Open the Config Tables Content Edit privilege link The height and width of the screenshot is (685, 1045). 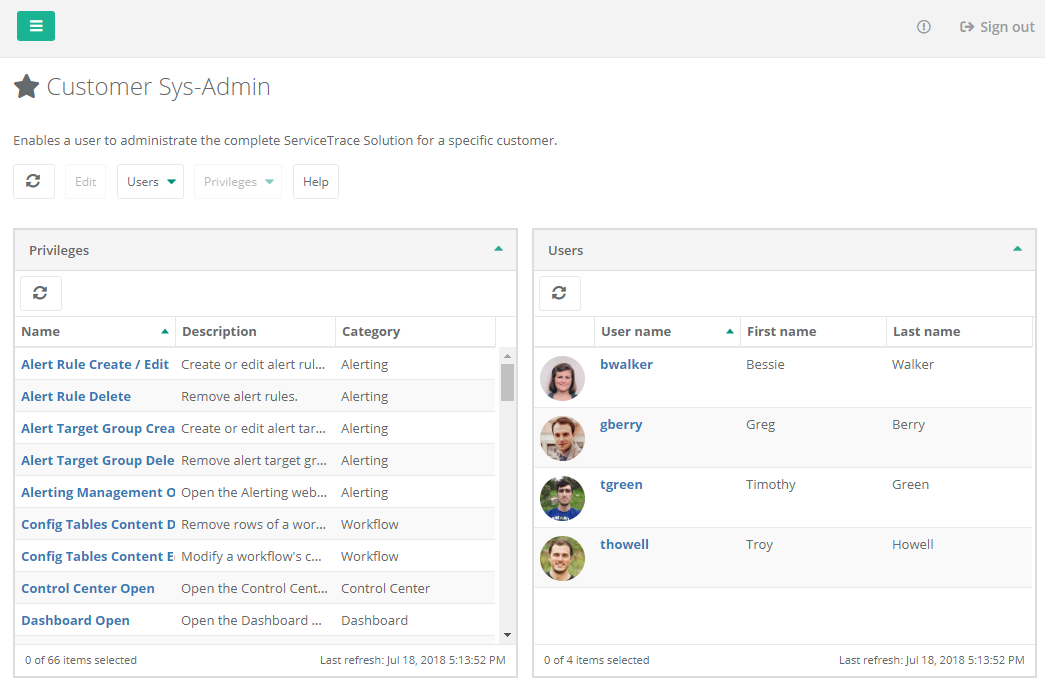[x=98, y=556]
